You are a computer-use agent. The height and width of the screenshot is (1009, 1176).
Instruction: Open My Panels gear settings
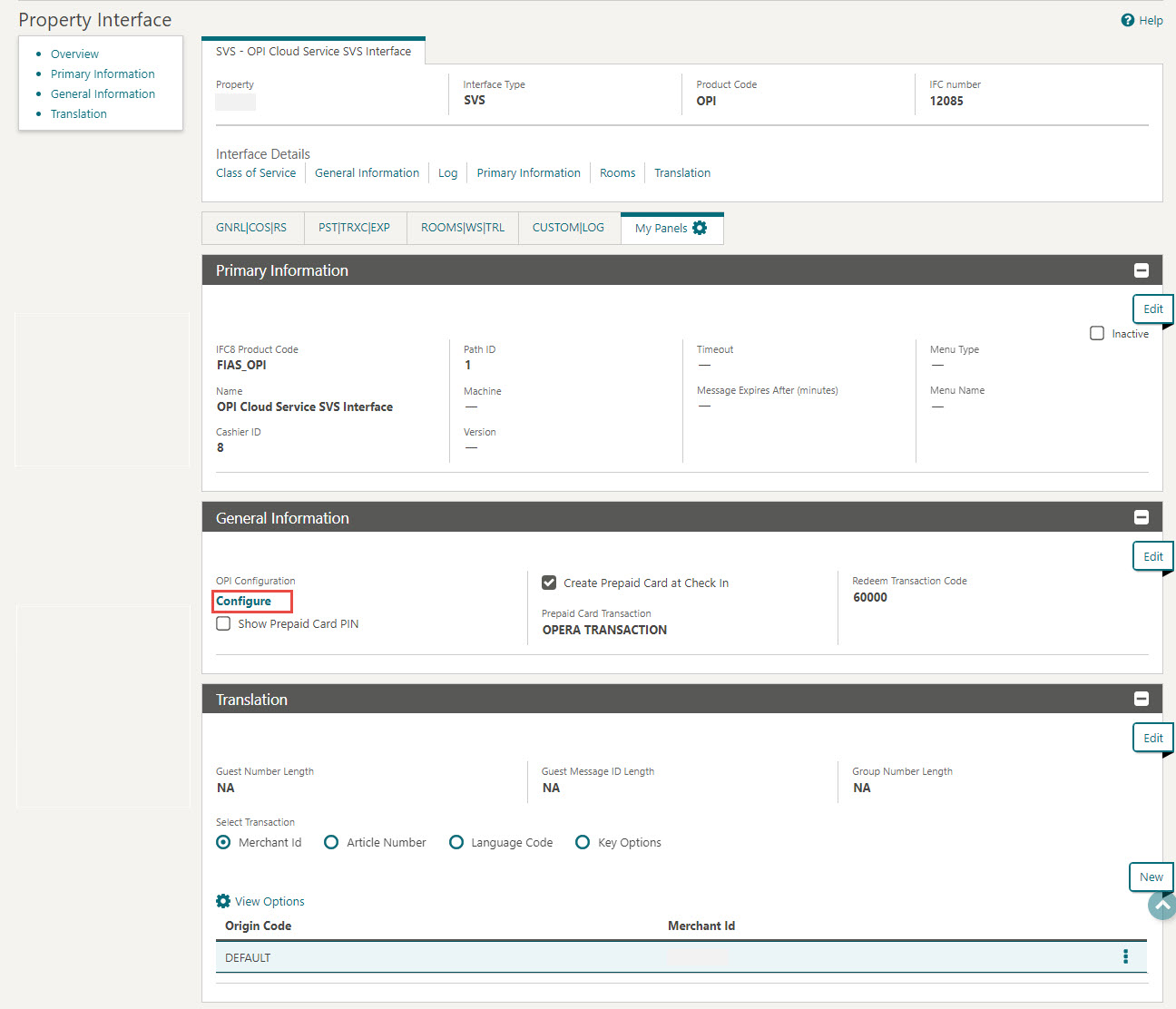(x=700, y=228)
